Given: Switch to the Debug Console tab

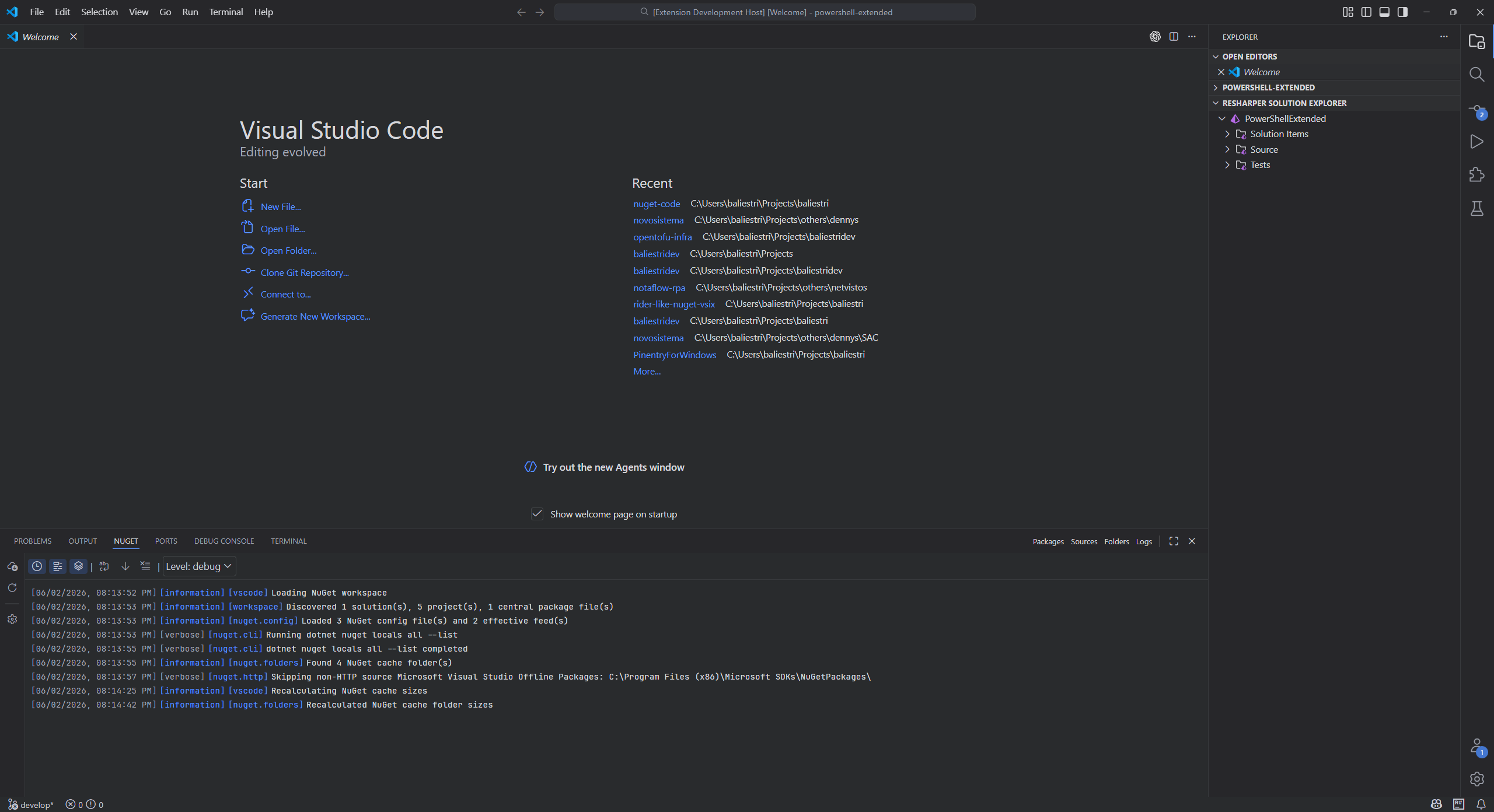Looking at the screenshot, I should 224,541.
